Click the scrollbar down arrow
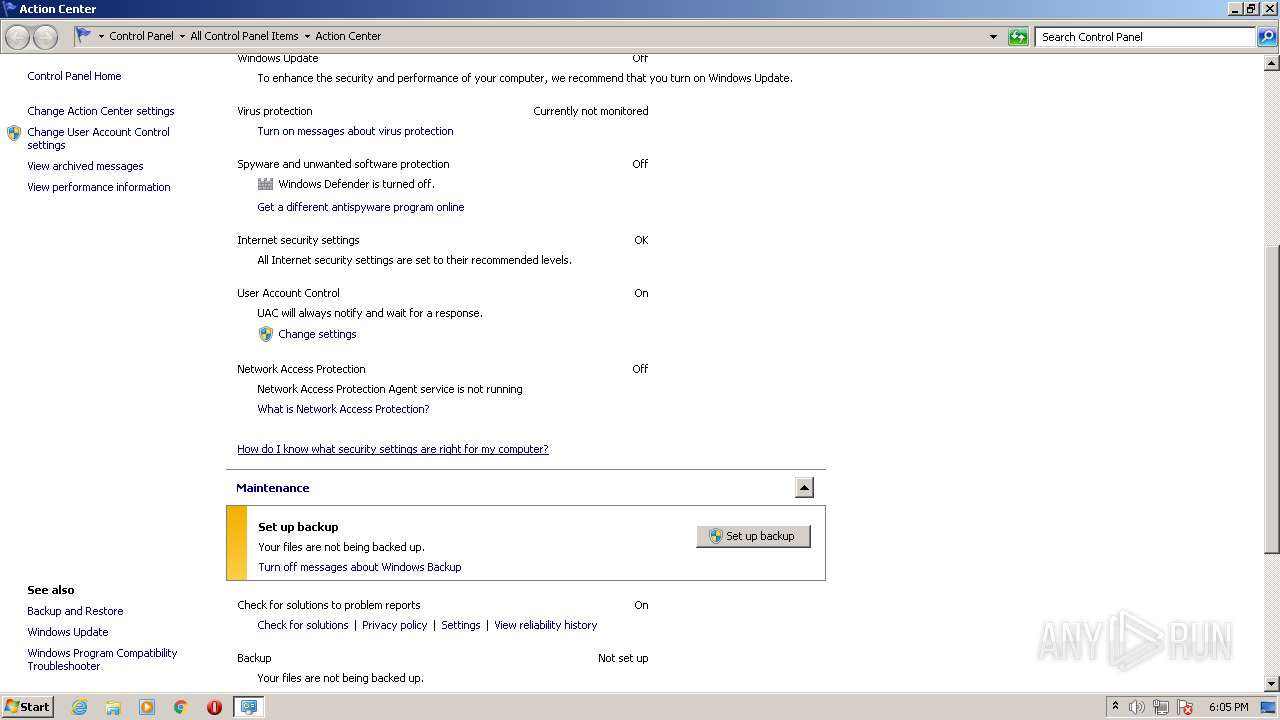1280x720 pixels. (x=1272, y=684)
